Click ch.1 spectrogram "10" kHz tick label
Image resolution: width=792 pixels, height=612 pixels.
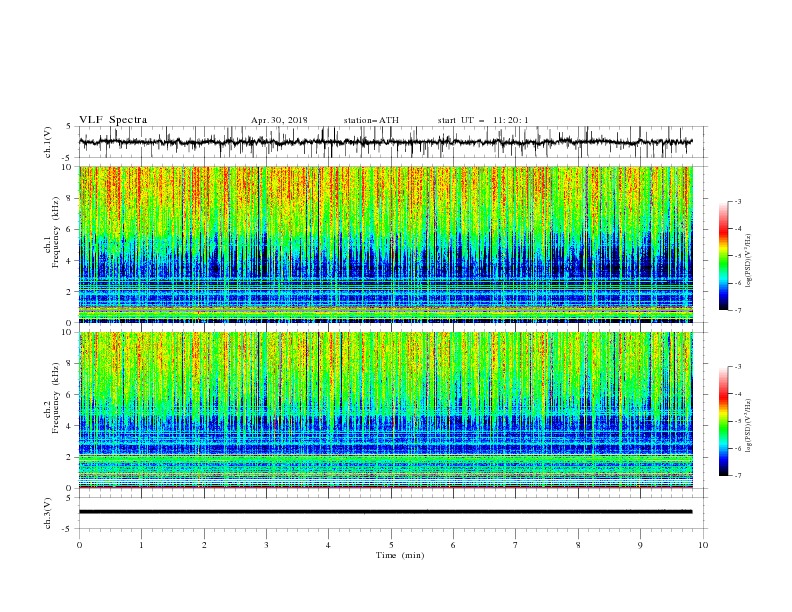[x=68, y=167]
